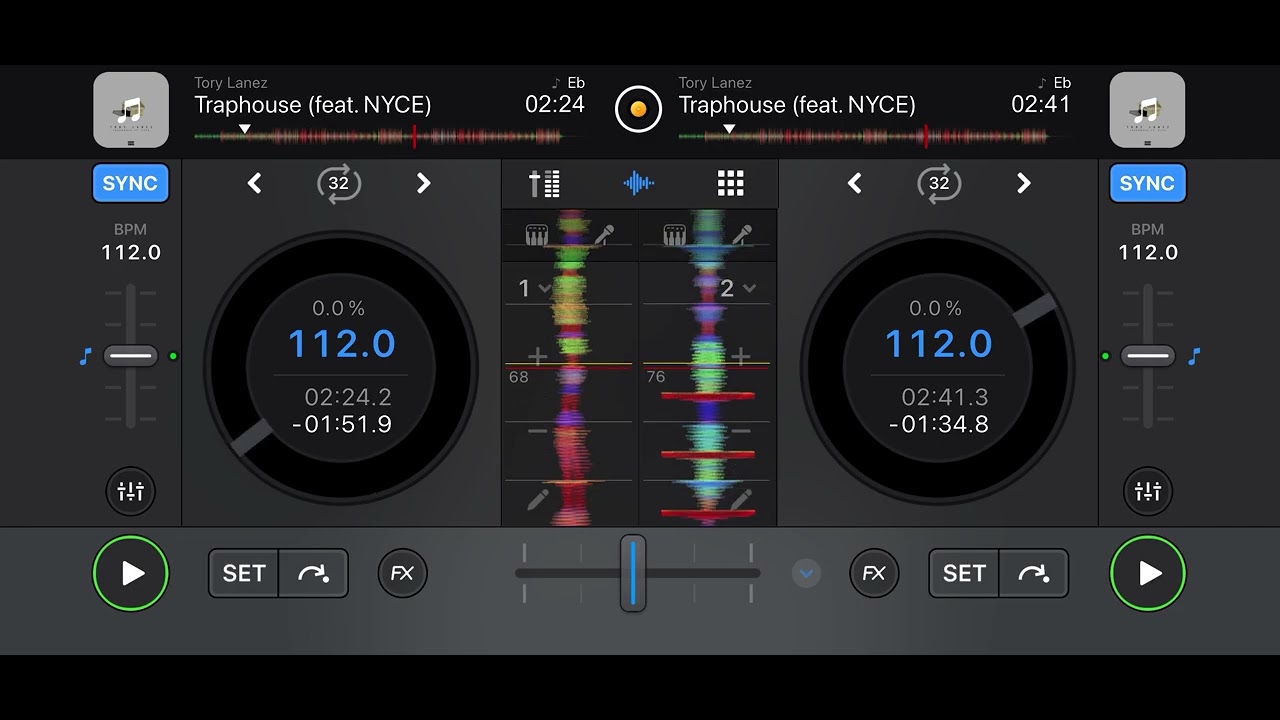Zoom in deck 1 waveform with plus
1280x720 pixels.
[537, 356]
